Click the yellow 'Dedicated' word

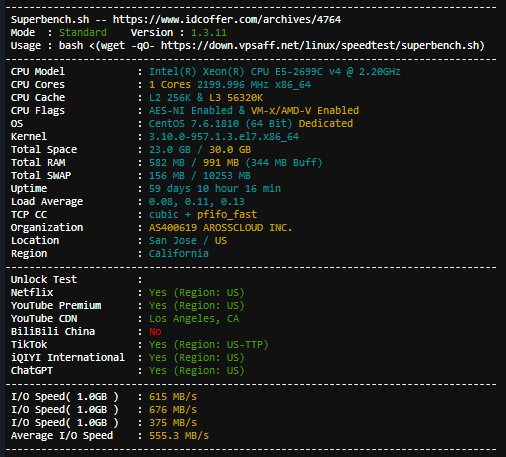(x=326, y=124)
